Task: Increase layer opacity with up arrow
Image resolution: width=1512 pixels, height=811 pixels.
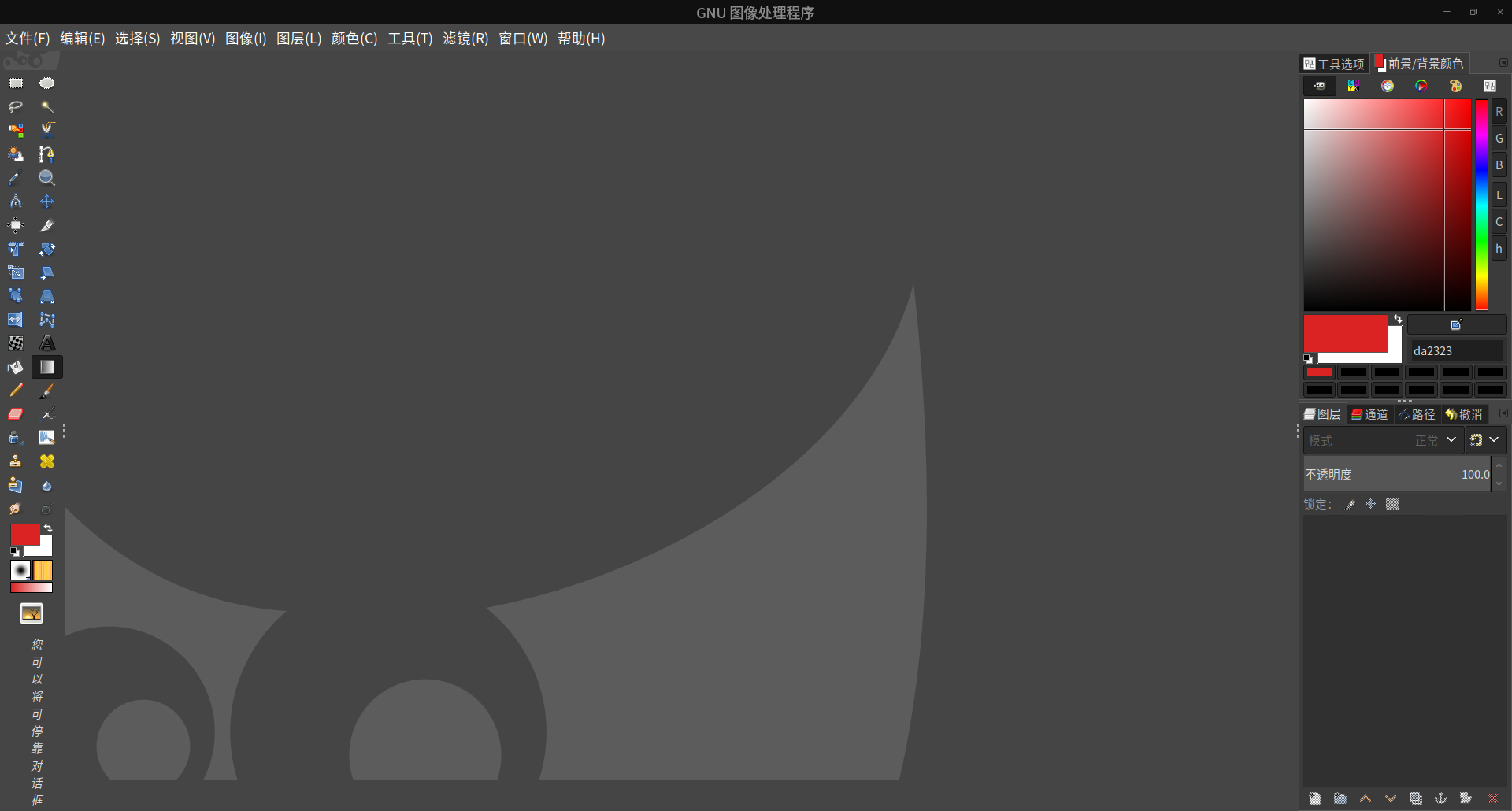Action: (1499, 466)
